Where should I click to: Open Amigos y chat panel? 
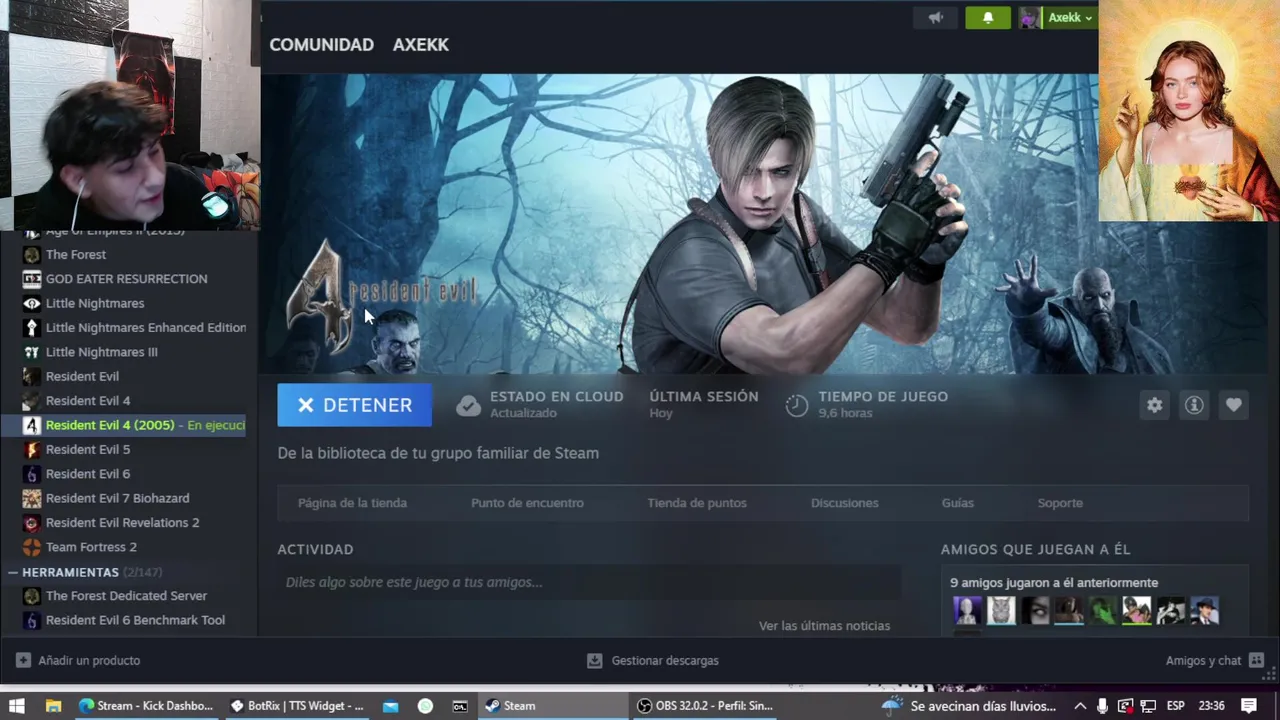[x=1214, y=660]
